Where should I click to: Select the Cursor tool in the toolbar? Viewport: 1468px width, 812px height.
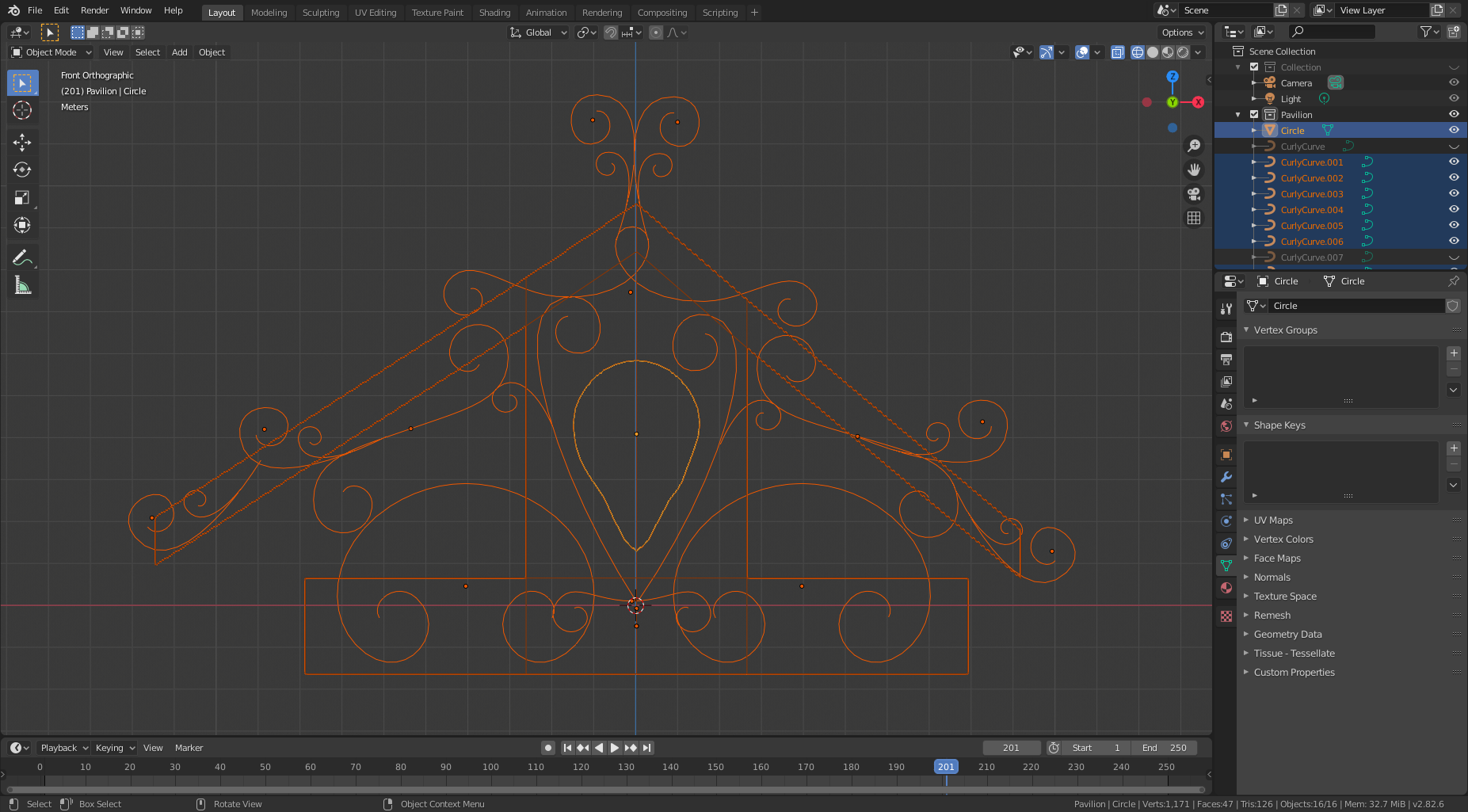22,110
